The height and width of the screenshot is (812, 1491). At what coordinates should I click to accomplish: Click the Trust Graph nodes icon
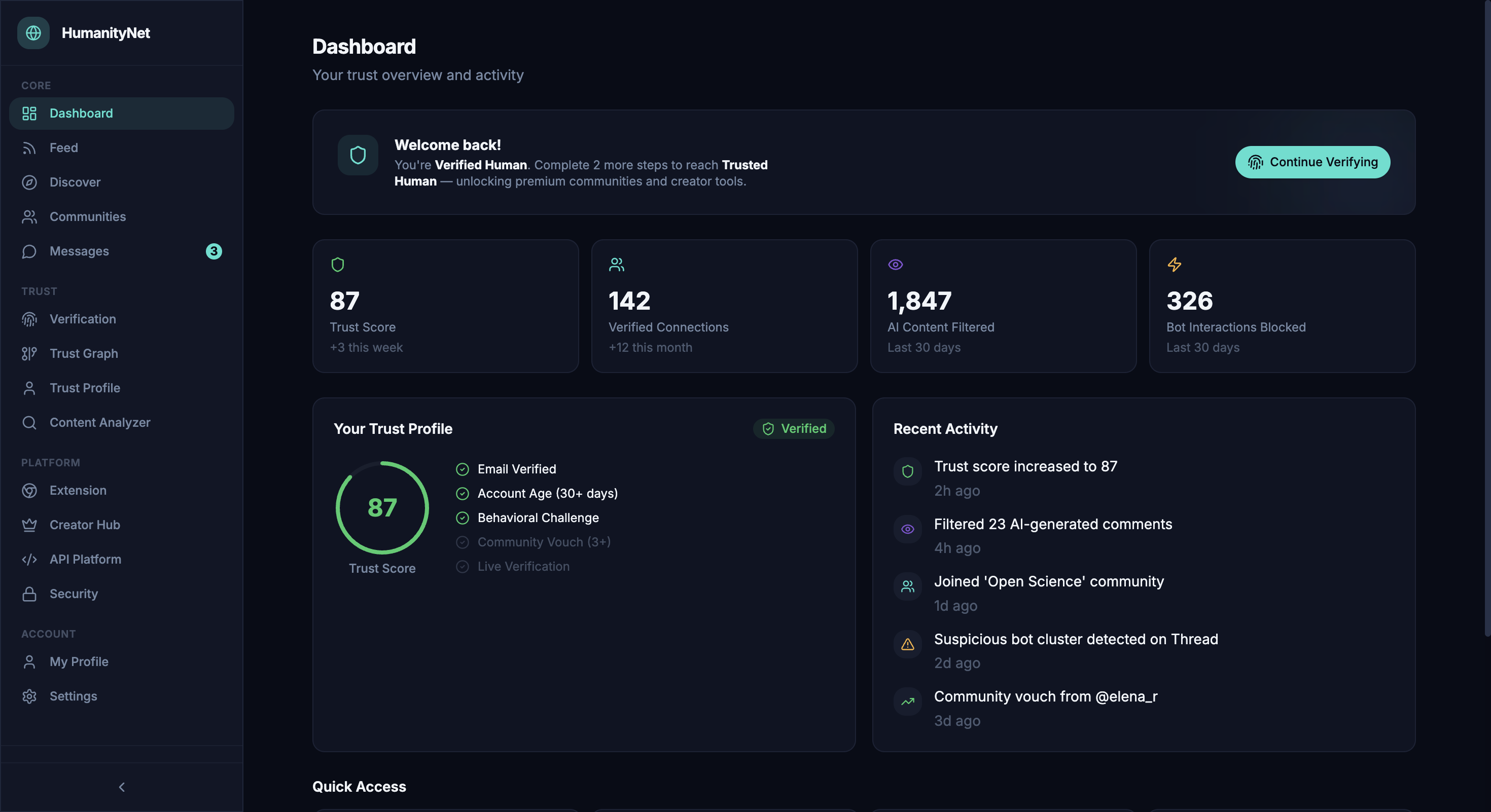coord(29,353)
